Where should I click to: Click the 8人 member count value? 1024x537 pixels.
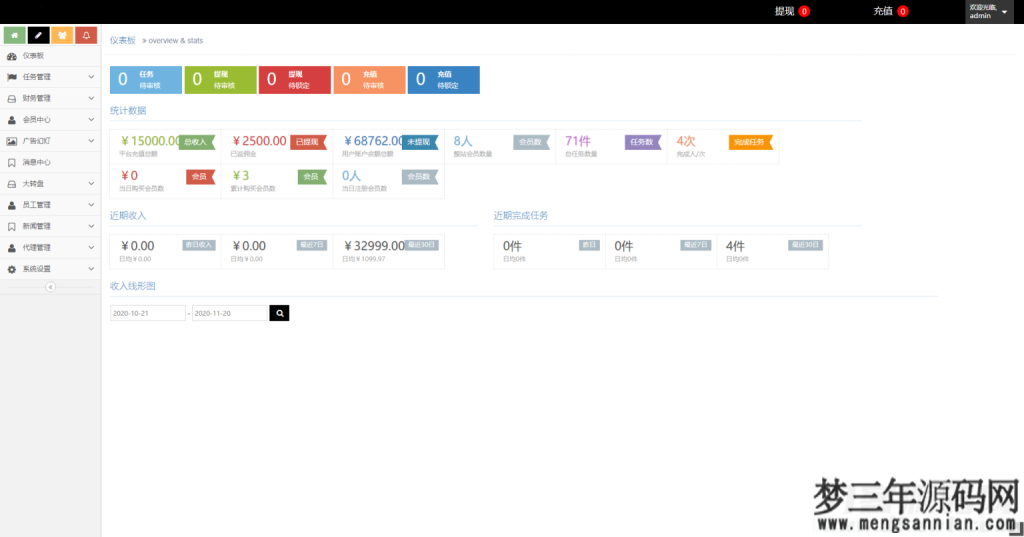pyautogui.click(x=462, y=141)
